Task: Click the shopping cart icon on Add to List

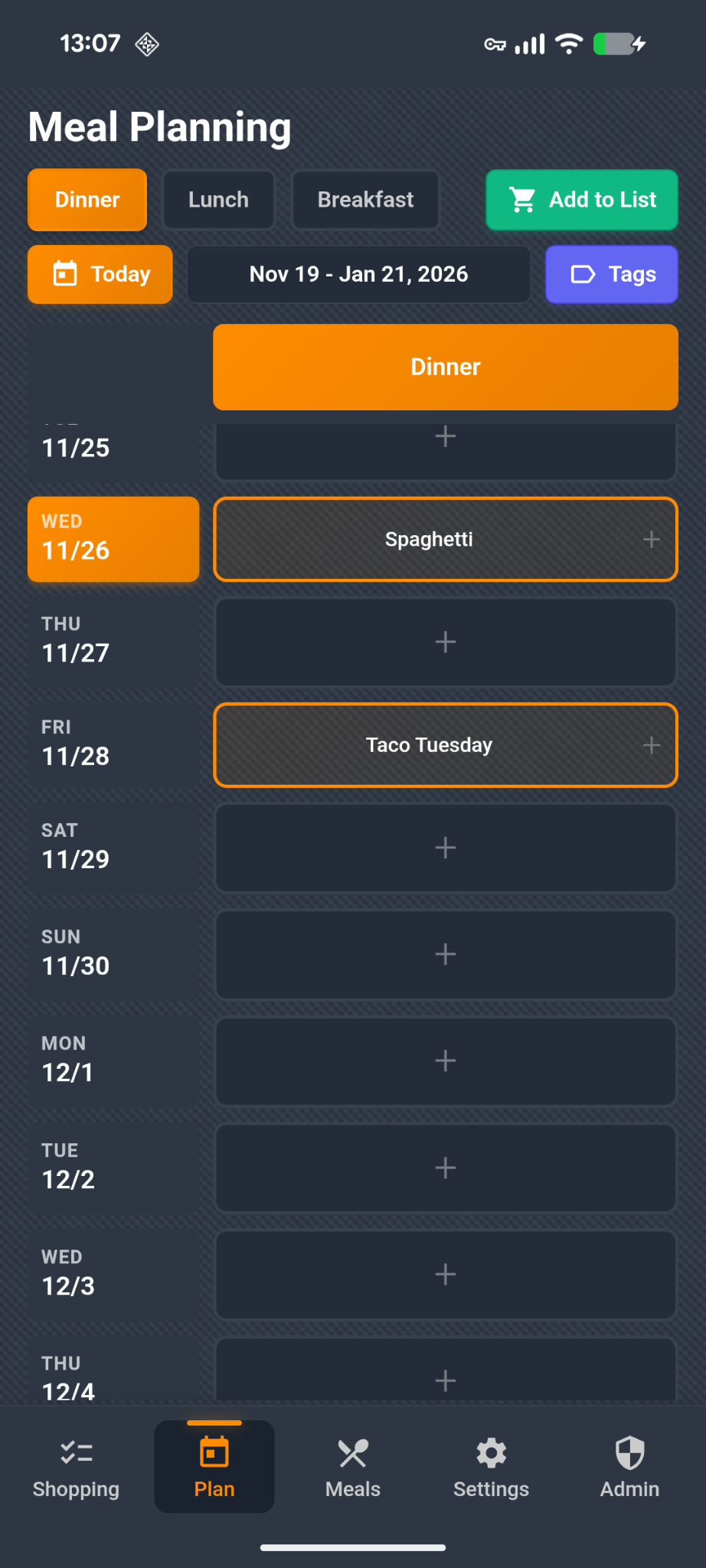Action: (x=521, y=200)
